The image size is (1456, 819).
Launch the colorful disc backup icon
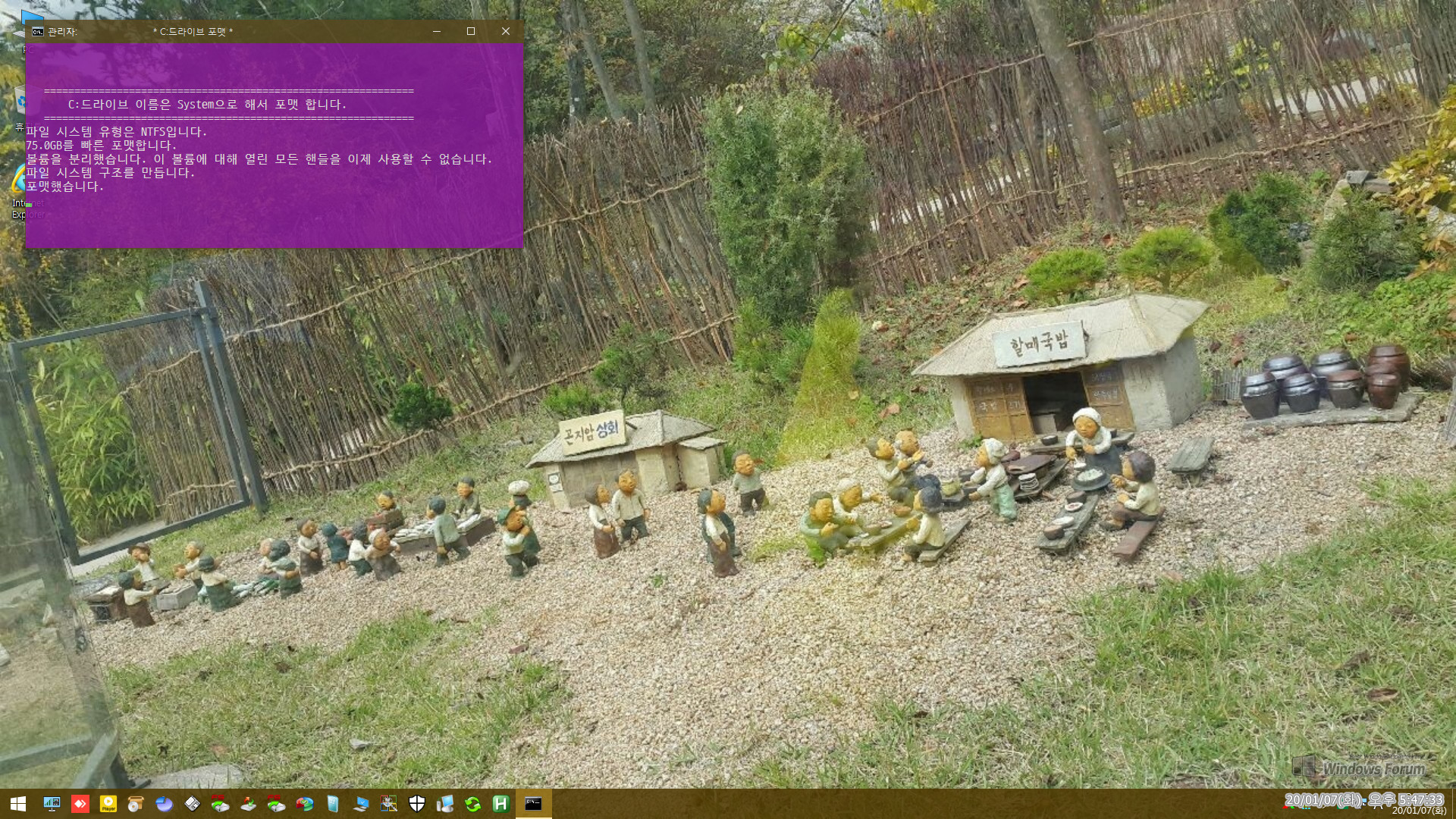pos(304,804)
